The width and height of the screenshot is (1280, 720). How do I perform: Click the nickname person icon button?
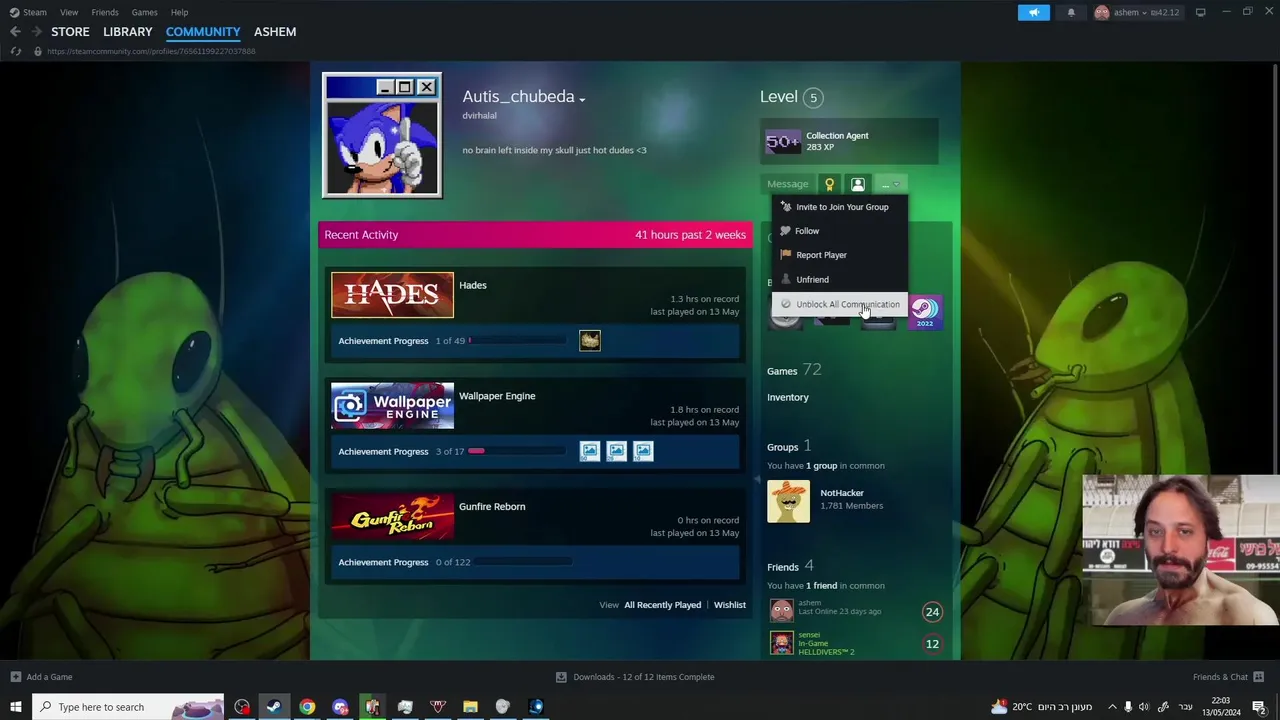click(x=858, y=184)
